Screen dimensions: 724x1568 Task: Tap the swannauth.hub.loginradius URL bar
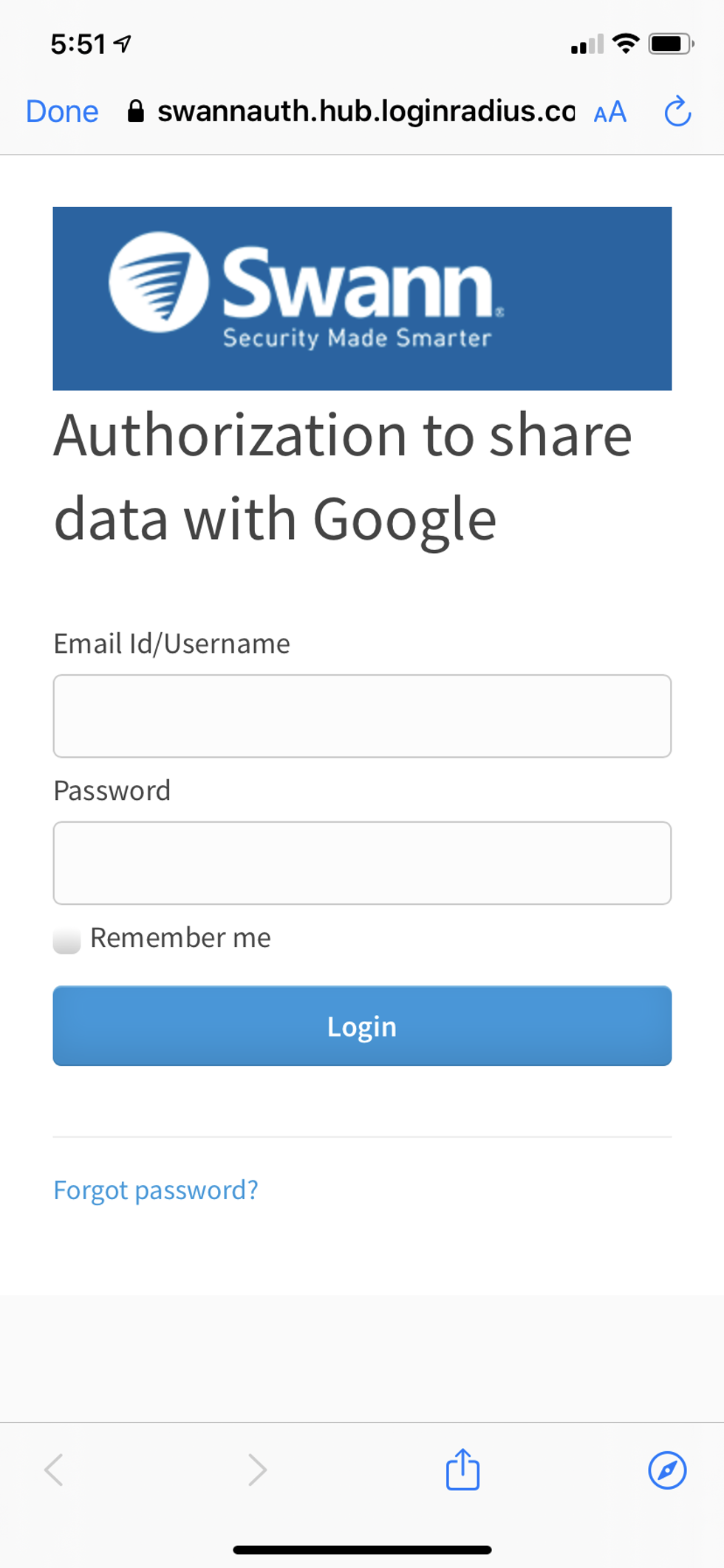(x=367, y=111)
